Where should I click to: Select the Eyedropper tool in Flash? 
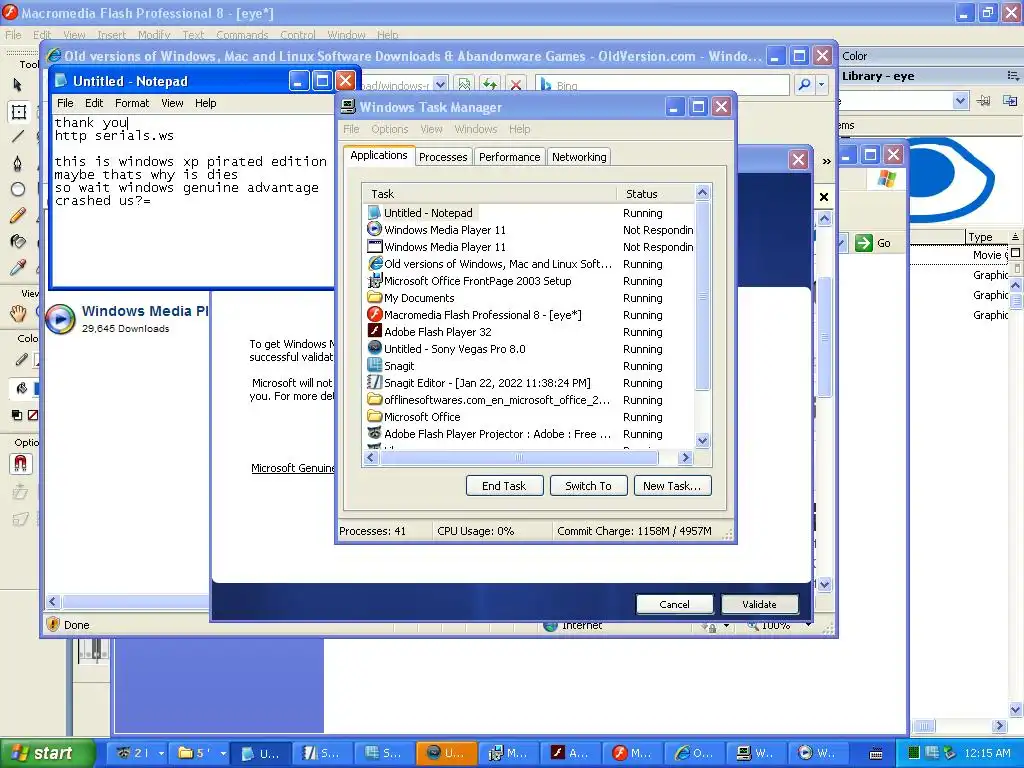tap(18, 268)
